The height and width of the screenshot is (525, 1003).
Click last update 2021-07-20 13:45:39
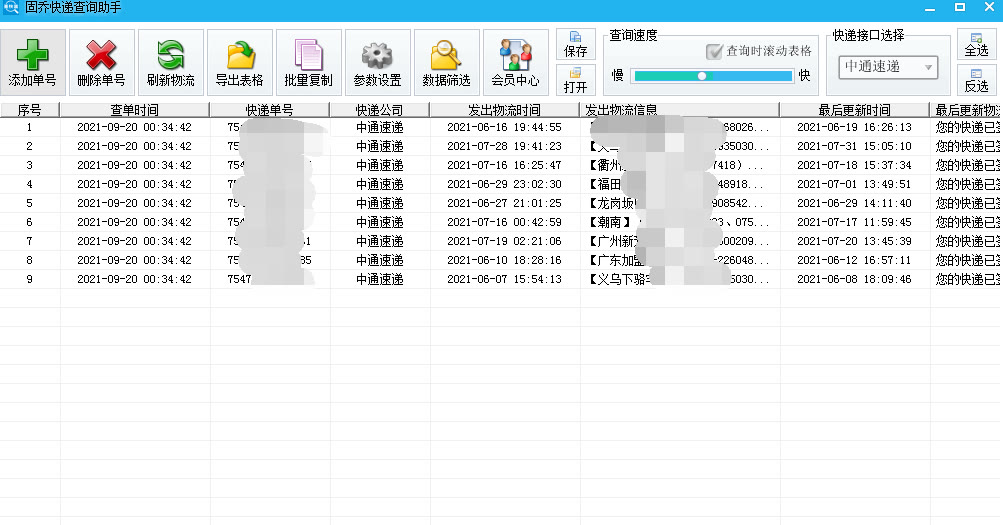point(854,241)
